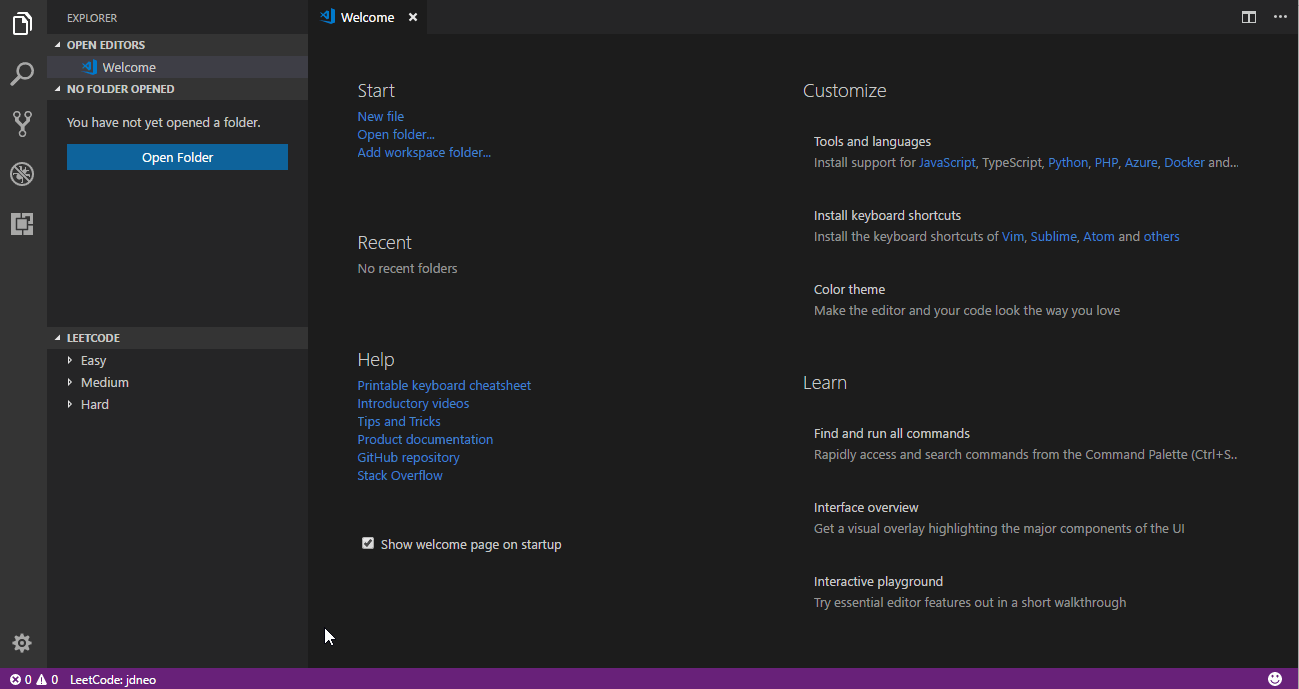Open the Source Control view icon
The height and width of the screenshot is (689, 1299).
tap(22, 124)
